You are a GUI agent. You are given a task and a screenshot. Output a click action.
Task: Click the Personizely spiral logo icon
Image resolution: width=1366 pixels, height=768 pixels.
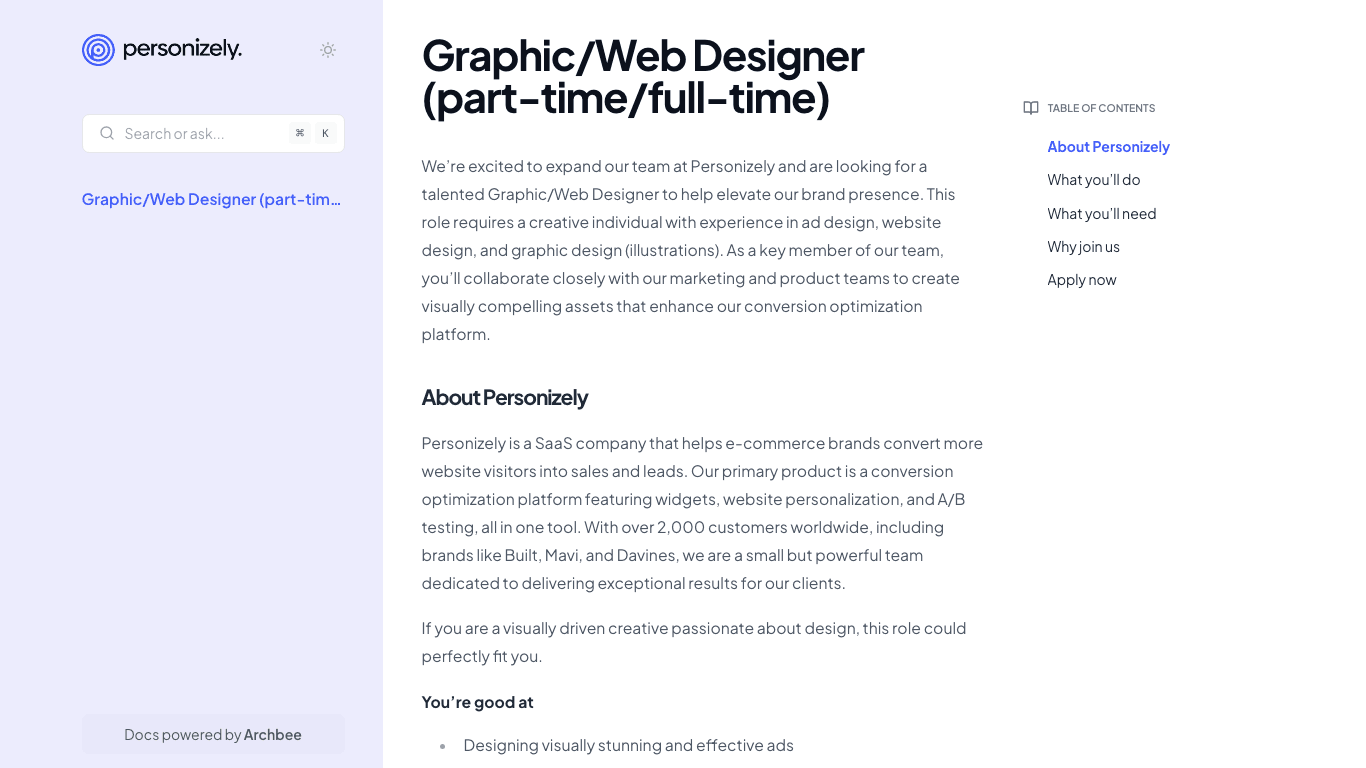click(x=97, y=49)
